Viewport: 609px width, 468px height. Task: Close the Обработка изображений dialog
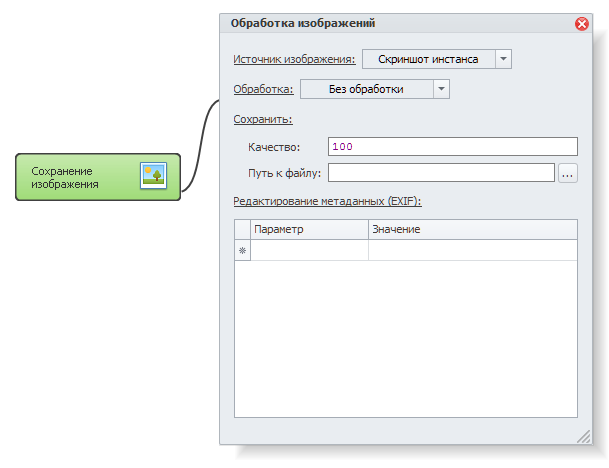[581, 24]
